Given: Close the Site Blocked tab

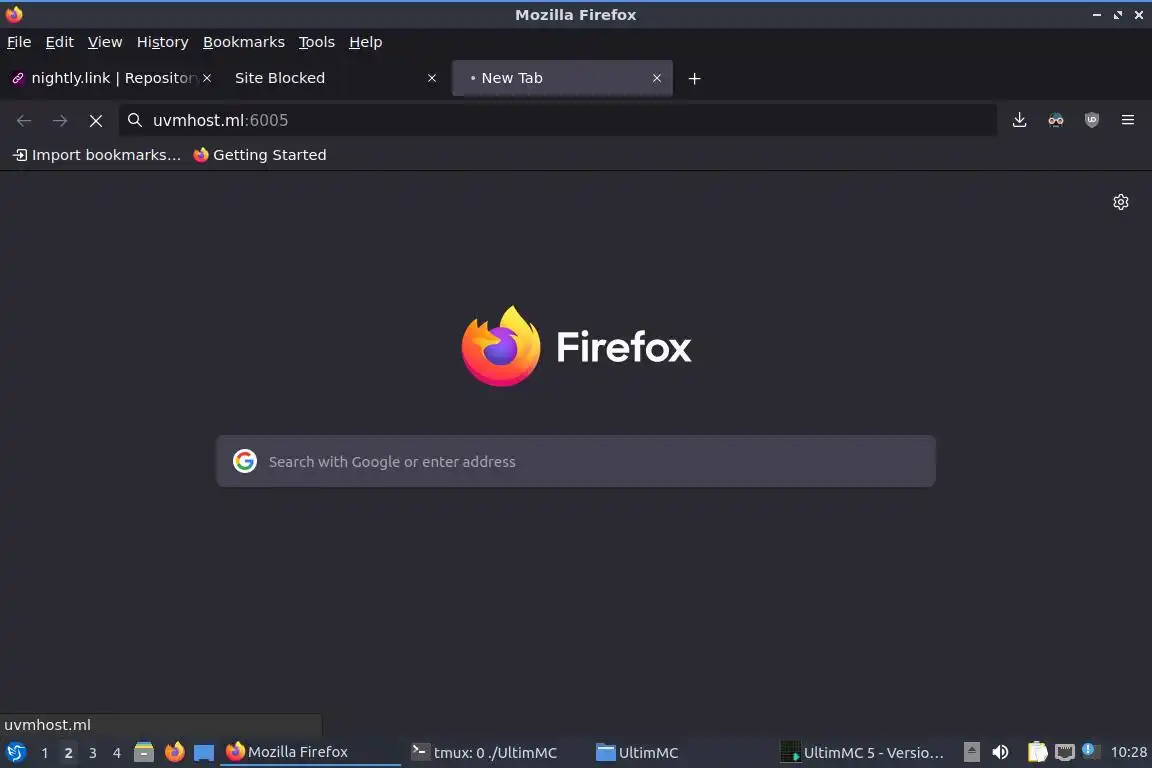Looking at the screenshot, I should [x=432, y=78].
